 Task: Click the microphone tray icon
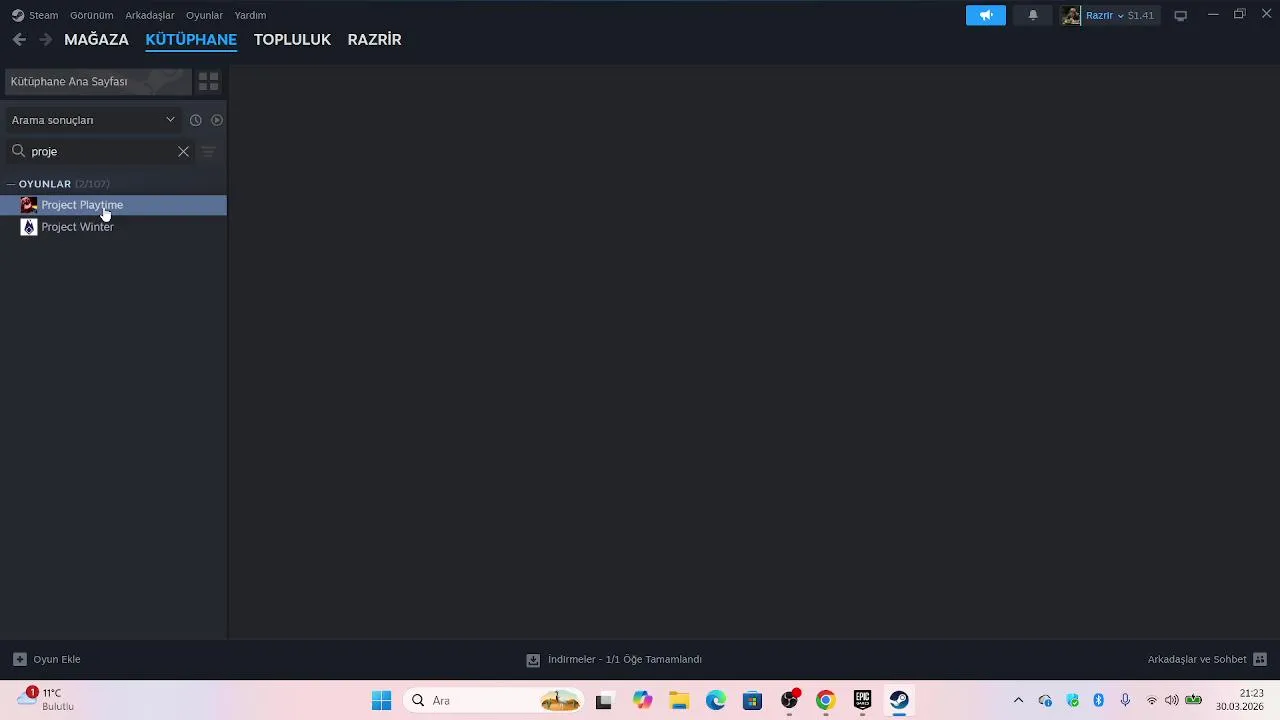[x=1125, y=701]
